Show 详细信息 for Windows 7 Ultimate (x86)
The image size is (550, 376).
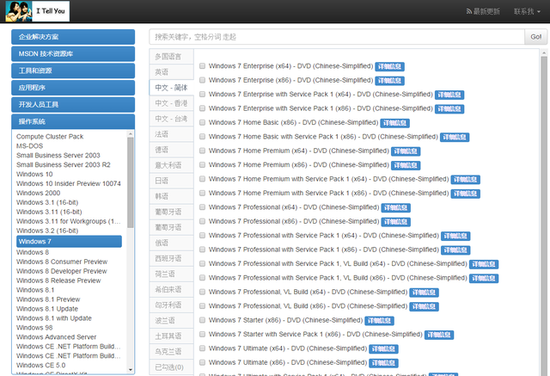(384, 363)
